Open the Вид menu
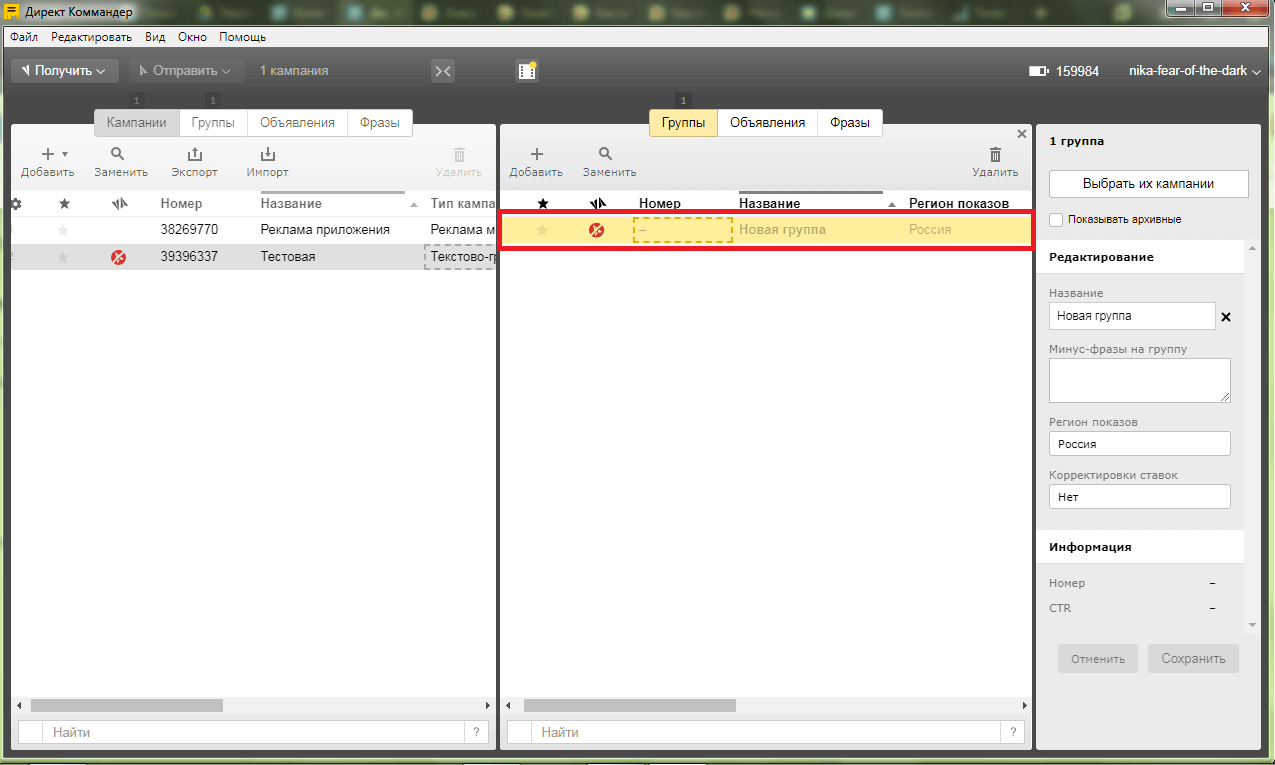This screenshot has width=1275, height=765. [155, 37]
